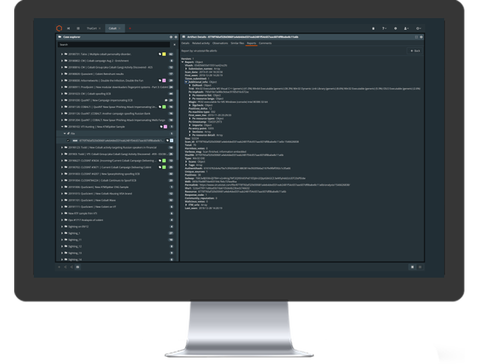Open the Comments tab

[265, 43]
